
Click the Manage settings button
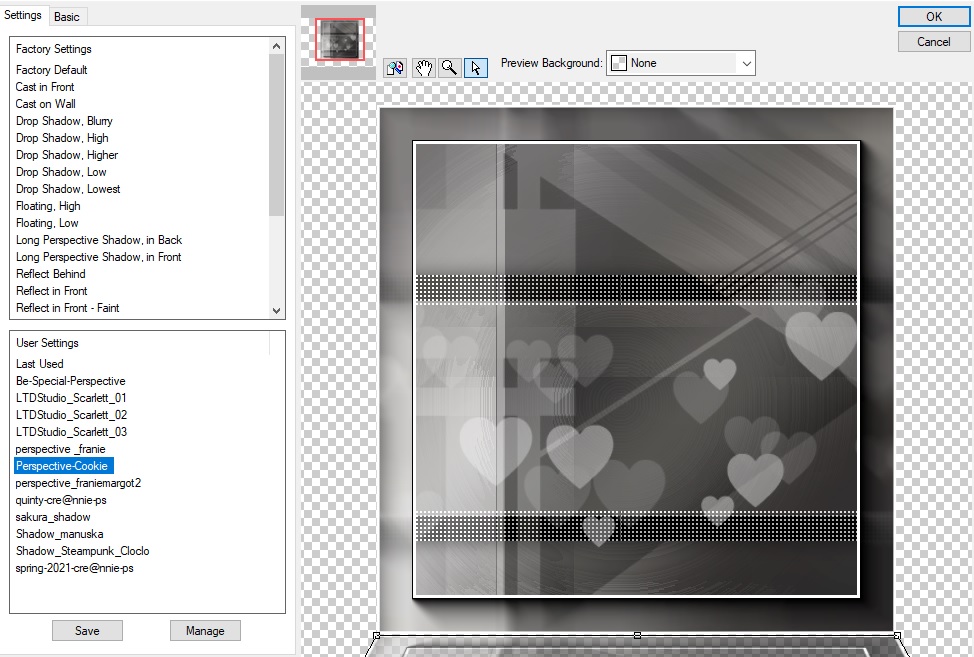point(205,630)
